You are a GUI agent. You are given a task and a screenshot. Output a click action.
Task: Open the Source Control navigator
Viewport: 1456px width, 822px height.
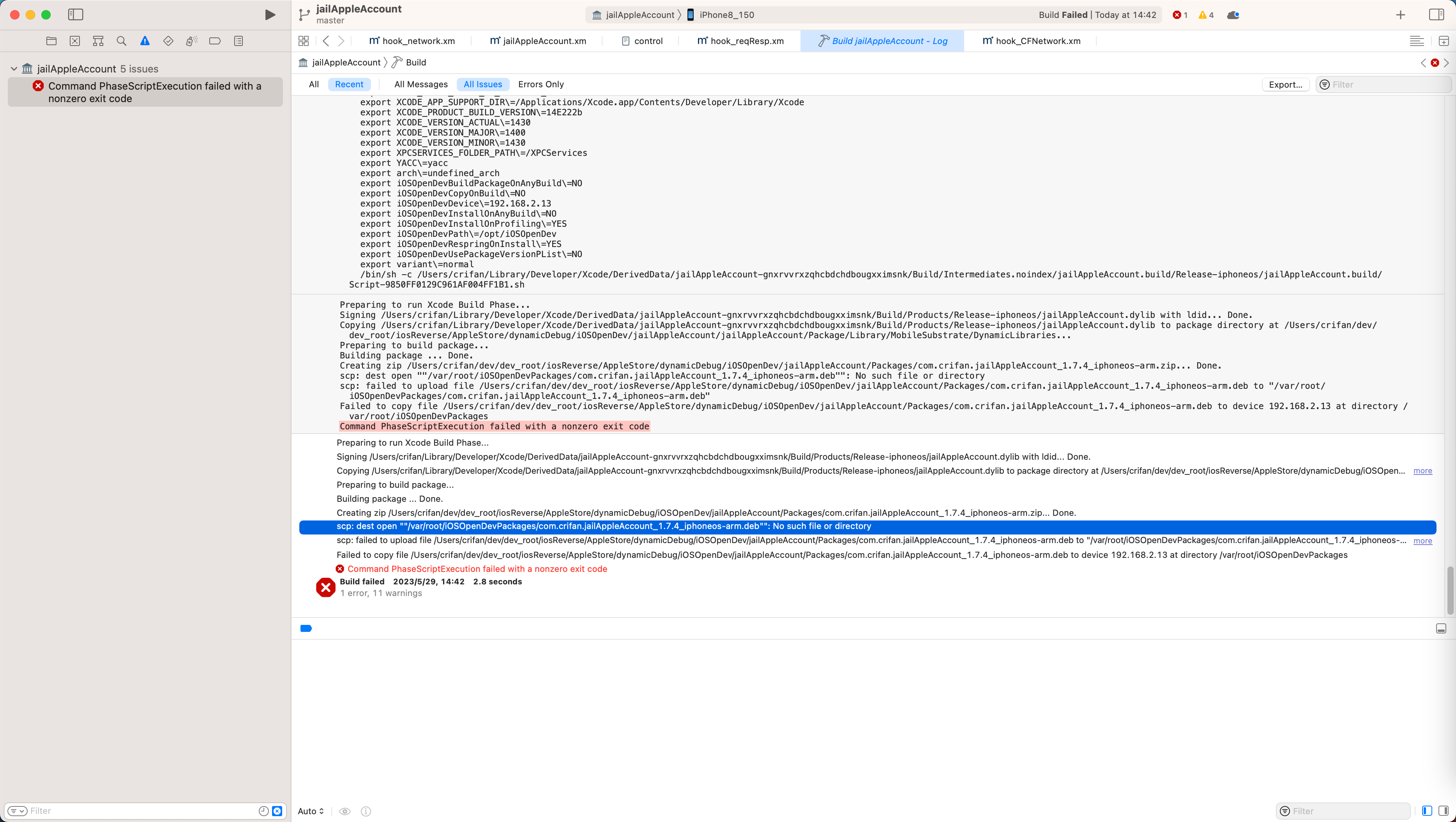click(74, 41)
